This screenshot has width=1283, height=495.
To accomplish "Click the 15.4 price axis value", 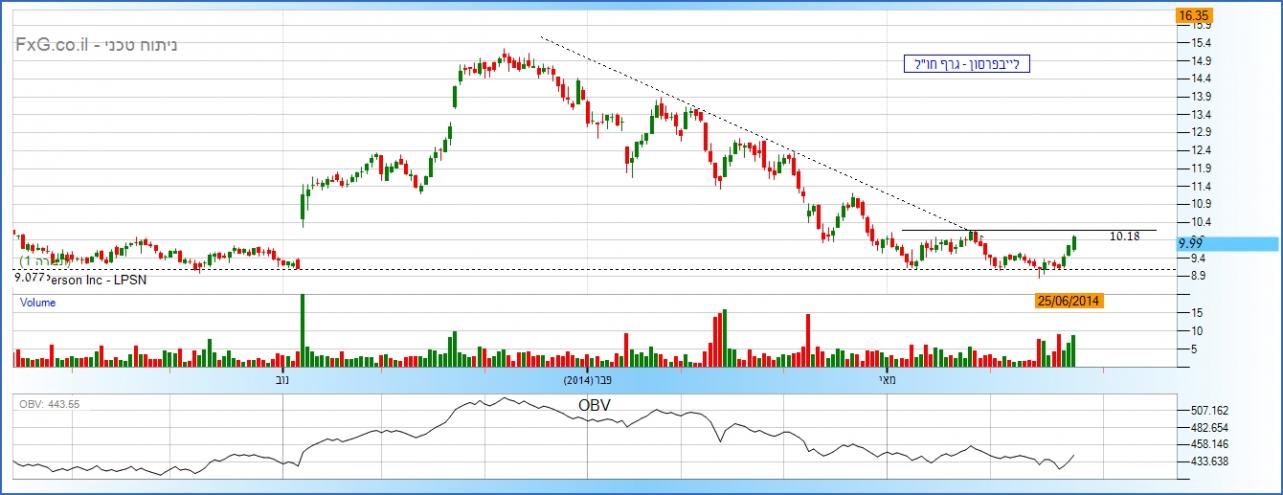I will tap(1201, 43).
